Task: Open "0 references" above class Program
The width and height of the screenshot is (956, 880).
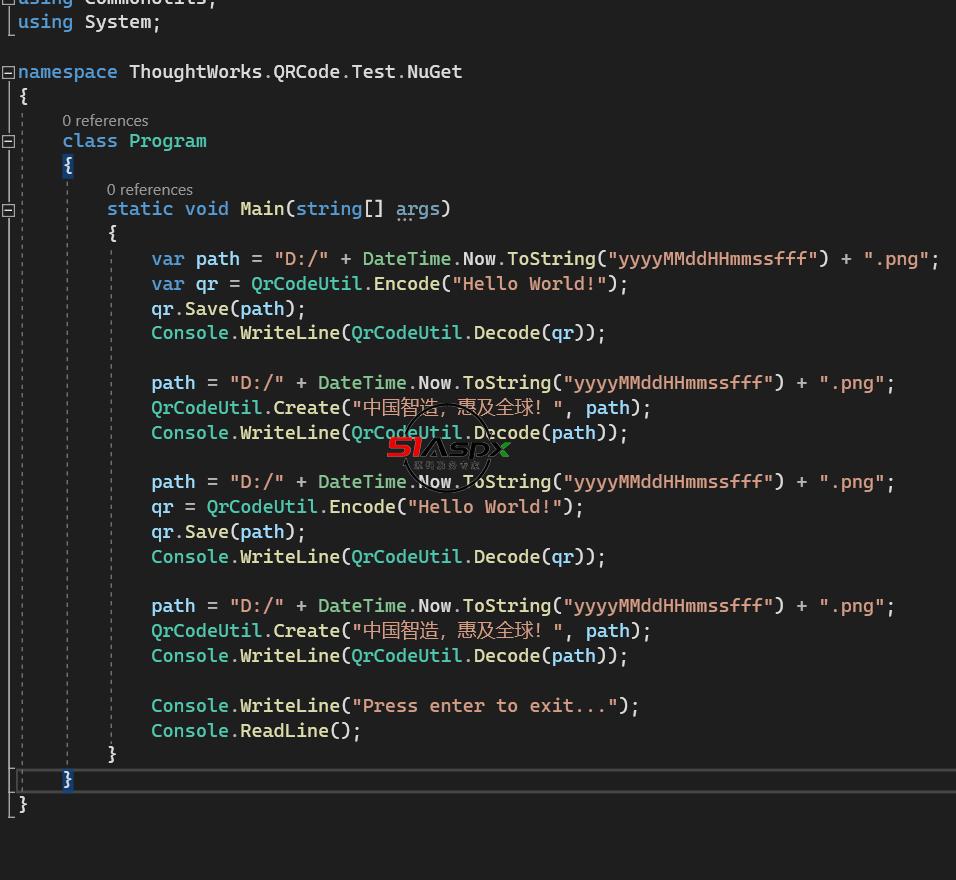Action: 105,121
